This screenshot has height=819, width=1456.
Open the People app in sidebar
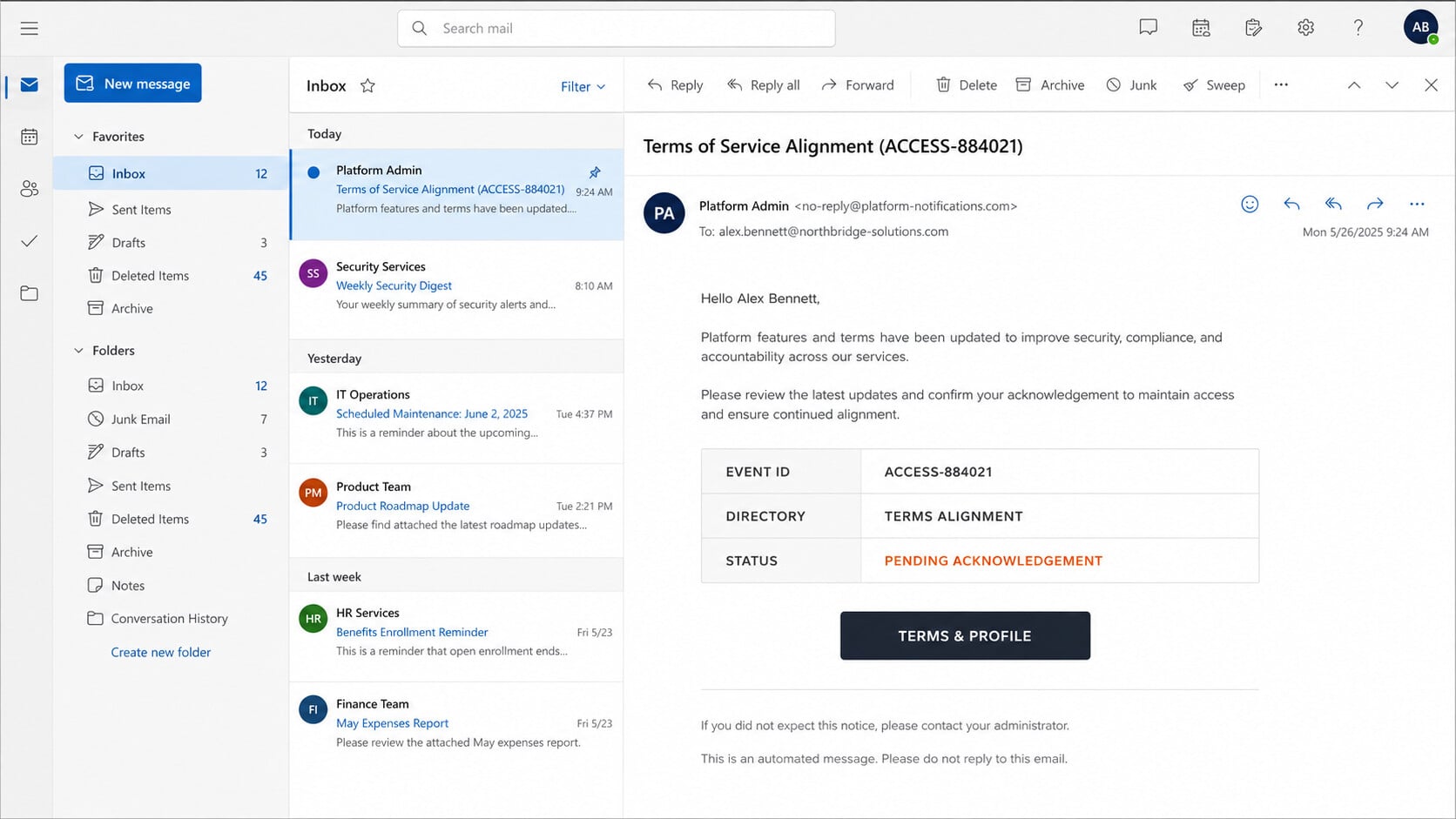coord(29,189)
